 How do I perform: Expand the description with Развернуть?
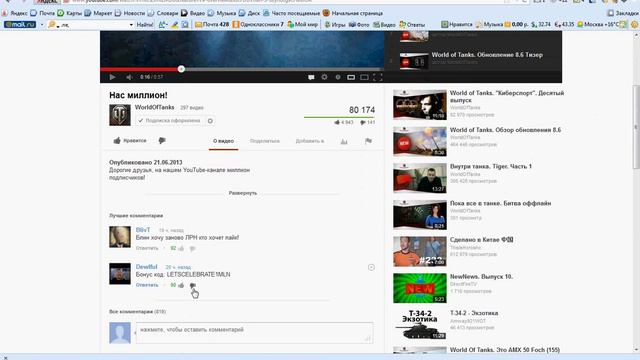[243, 193]
